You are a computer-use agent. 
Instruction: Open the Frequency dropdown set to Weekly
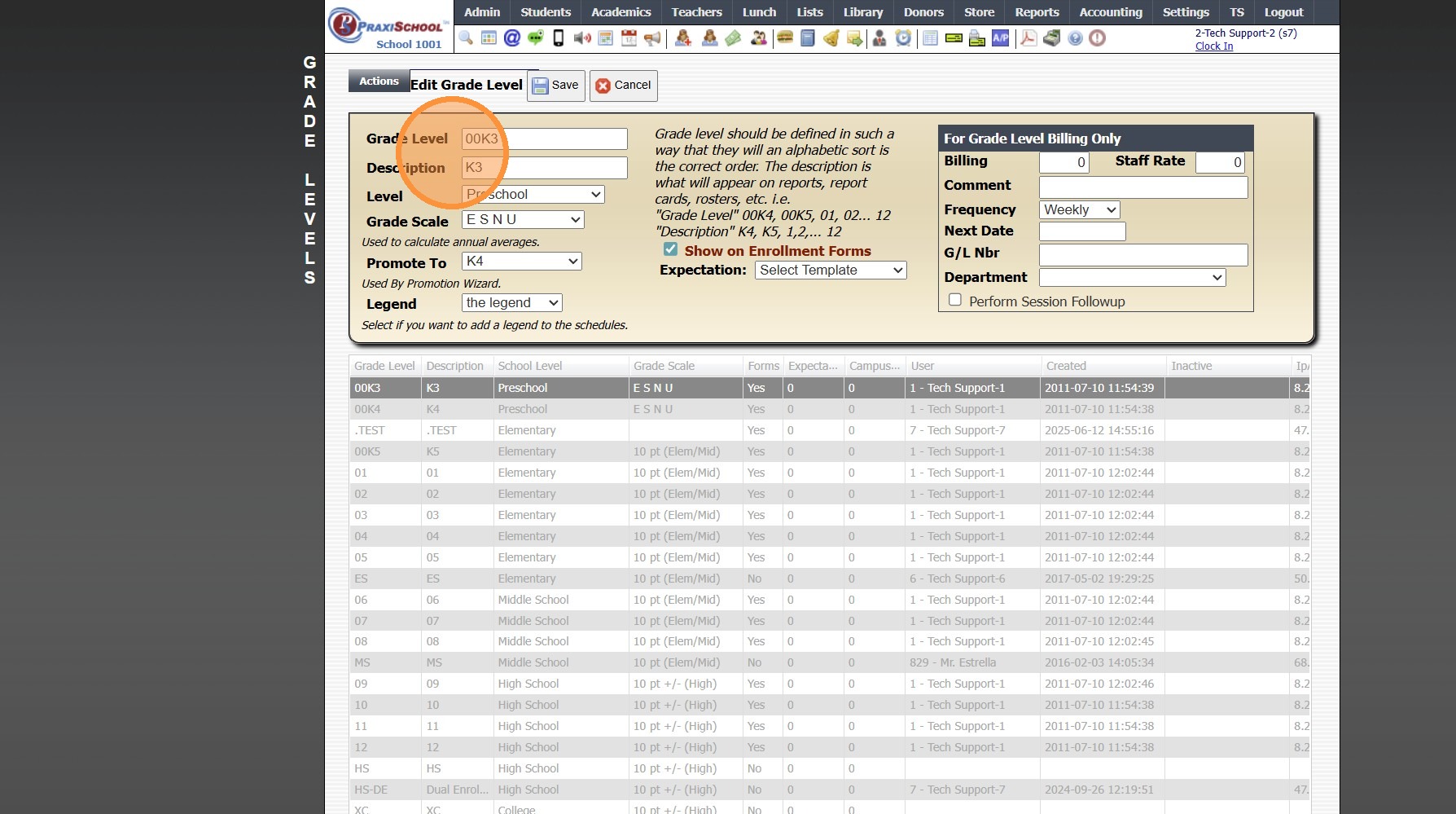1080,210
